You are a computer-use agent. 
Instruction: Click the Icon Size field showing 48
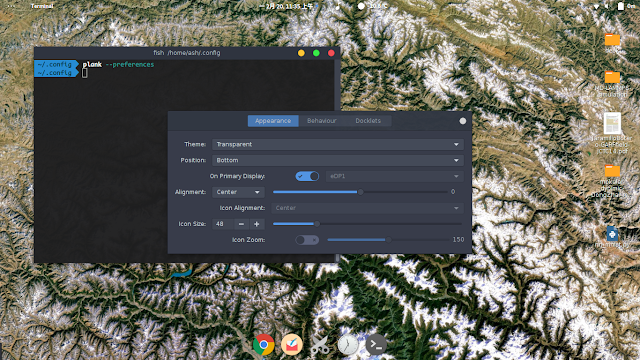coord(223,224)
